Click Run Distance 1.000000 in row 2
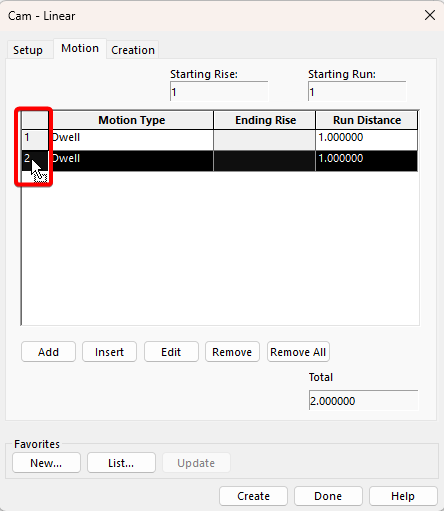The width and height of the screenshot is (444, 511). click(367, 161)
